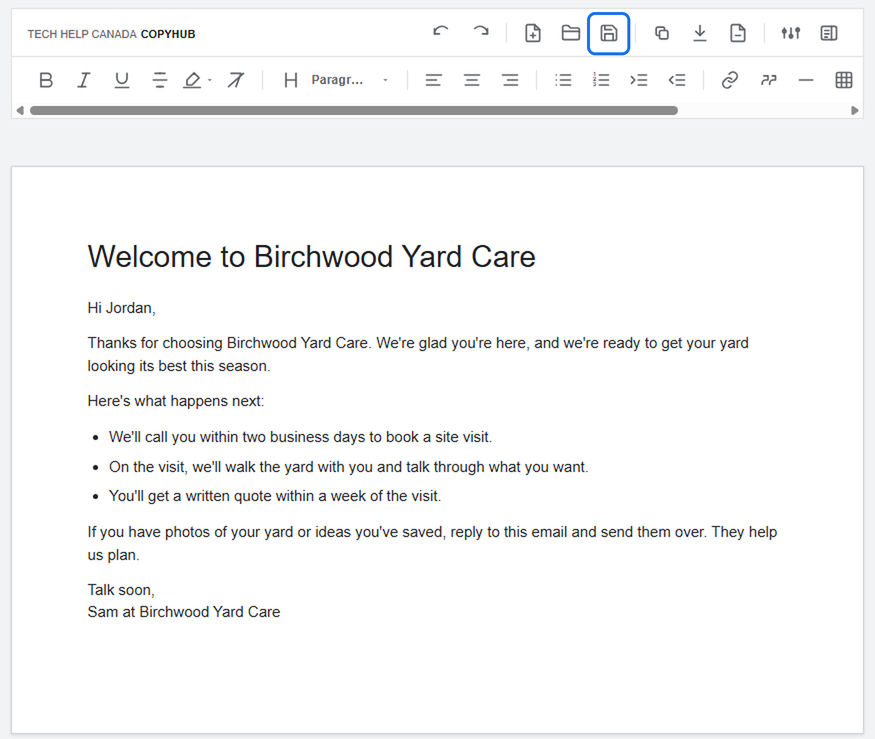Click the 'Thanks for choosing Birchwood Yard Care' paragraph
Screen dimensions: 875x739
[x=418, y=354]
